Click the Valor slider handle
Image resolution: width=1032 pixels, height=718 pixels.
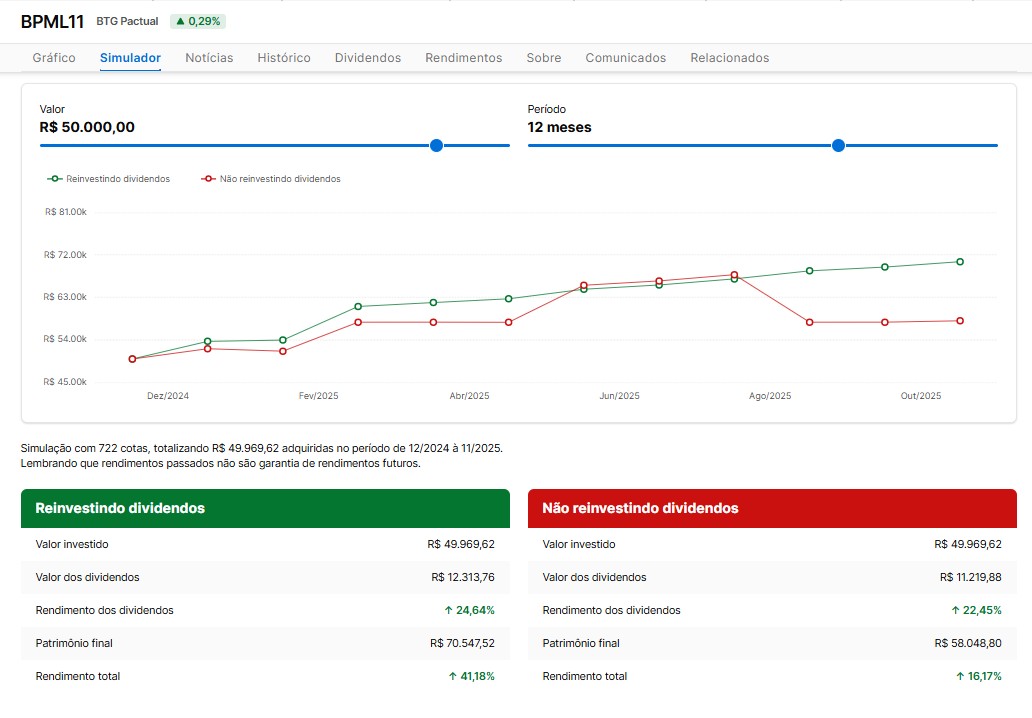point(436,146)
